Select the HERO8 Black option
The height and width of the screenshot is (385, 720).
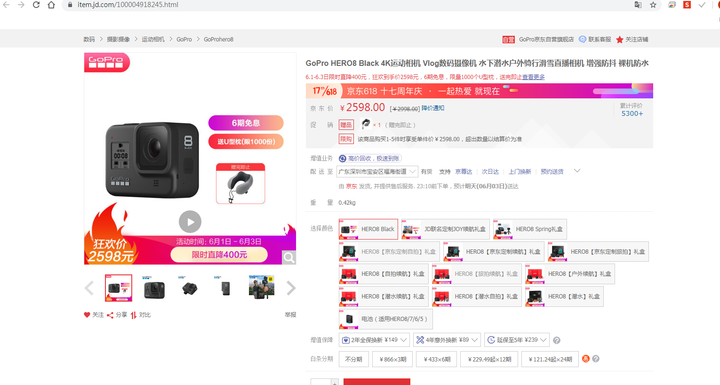(x=368, y=229)
